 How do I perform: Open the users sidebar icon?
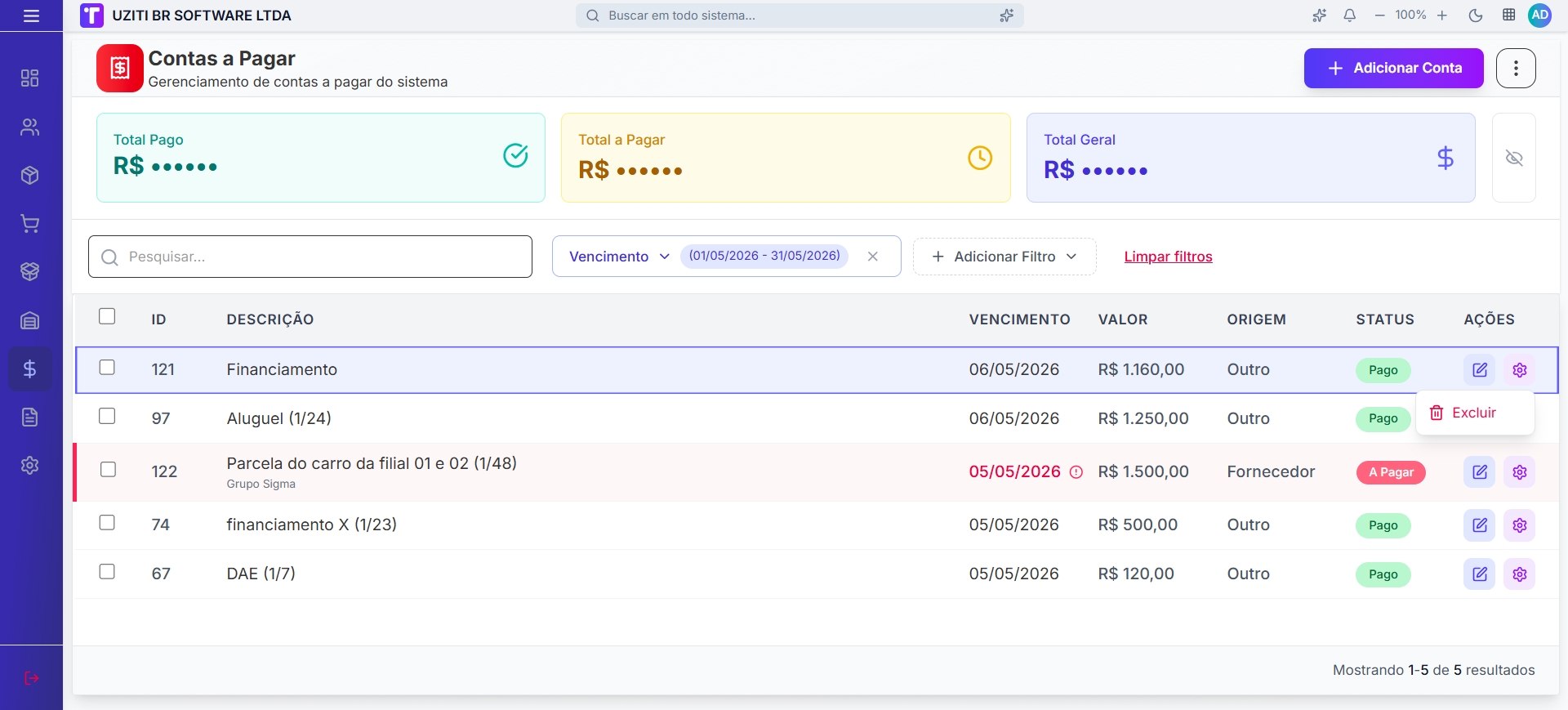[30, 127]
